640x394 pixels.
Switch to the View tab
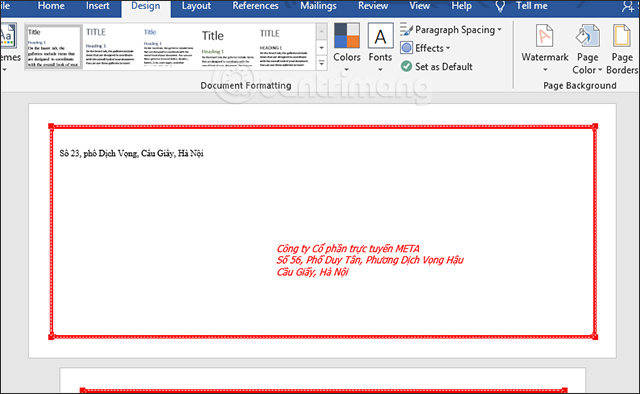point(420,6)
